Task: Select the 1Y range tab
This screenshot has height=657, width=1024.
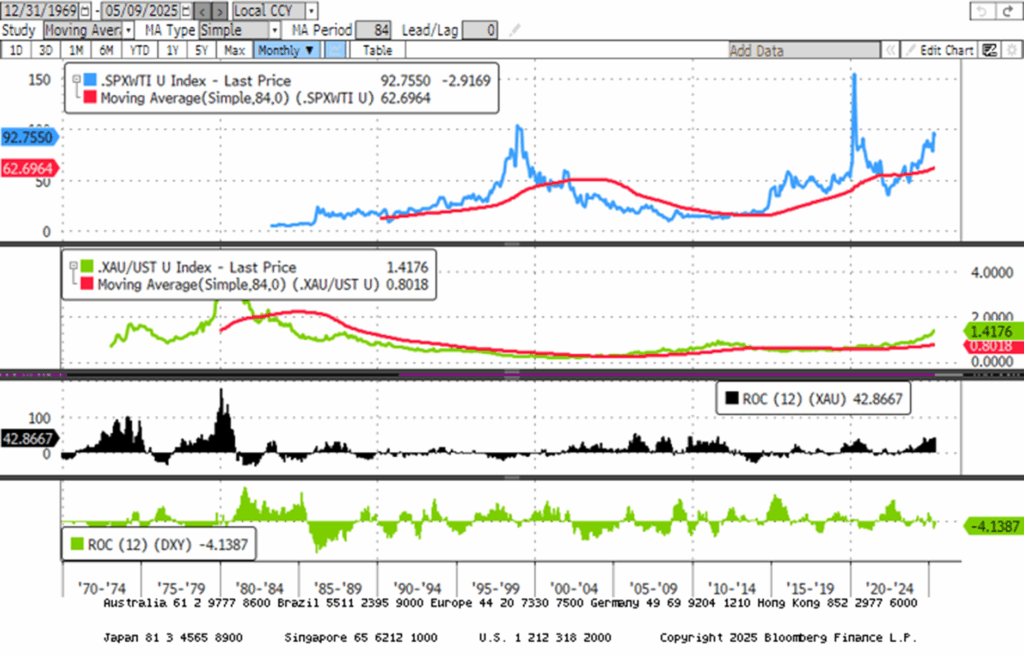Action: point(172,50)
